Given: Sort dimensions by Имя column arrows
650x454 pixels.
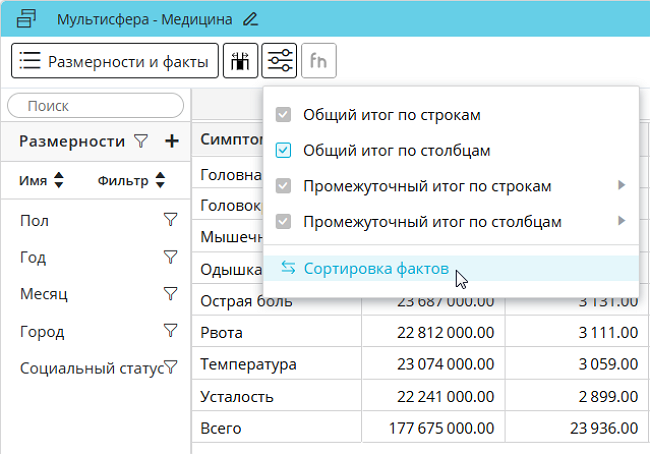Looking at the screenshot, I should [58, 181].
